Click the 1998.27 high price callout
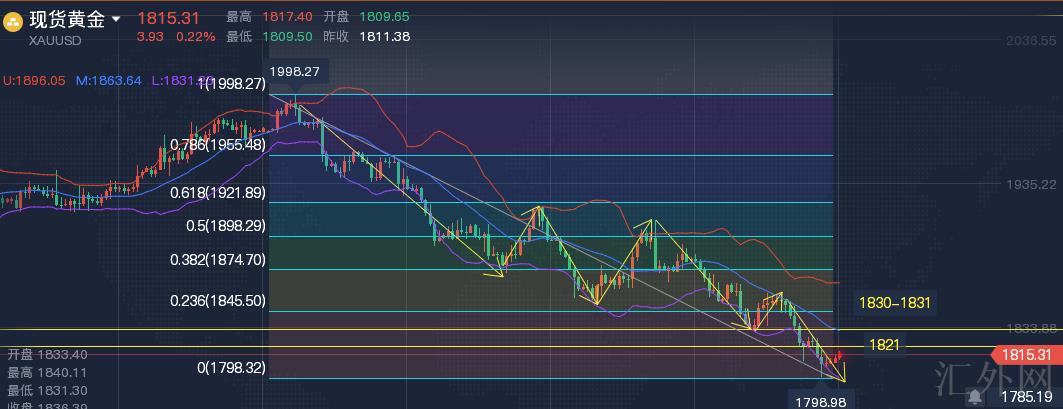The width and height of the screenshot is (1063, 409). point(294,72)
